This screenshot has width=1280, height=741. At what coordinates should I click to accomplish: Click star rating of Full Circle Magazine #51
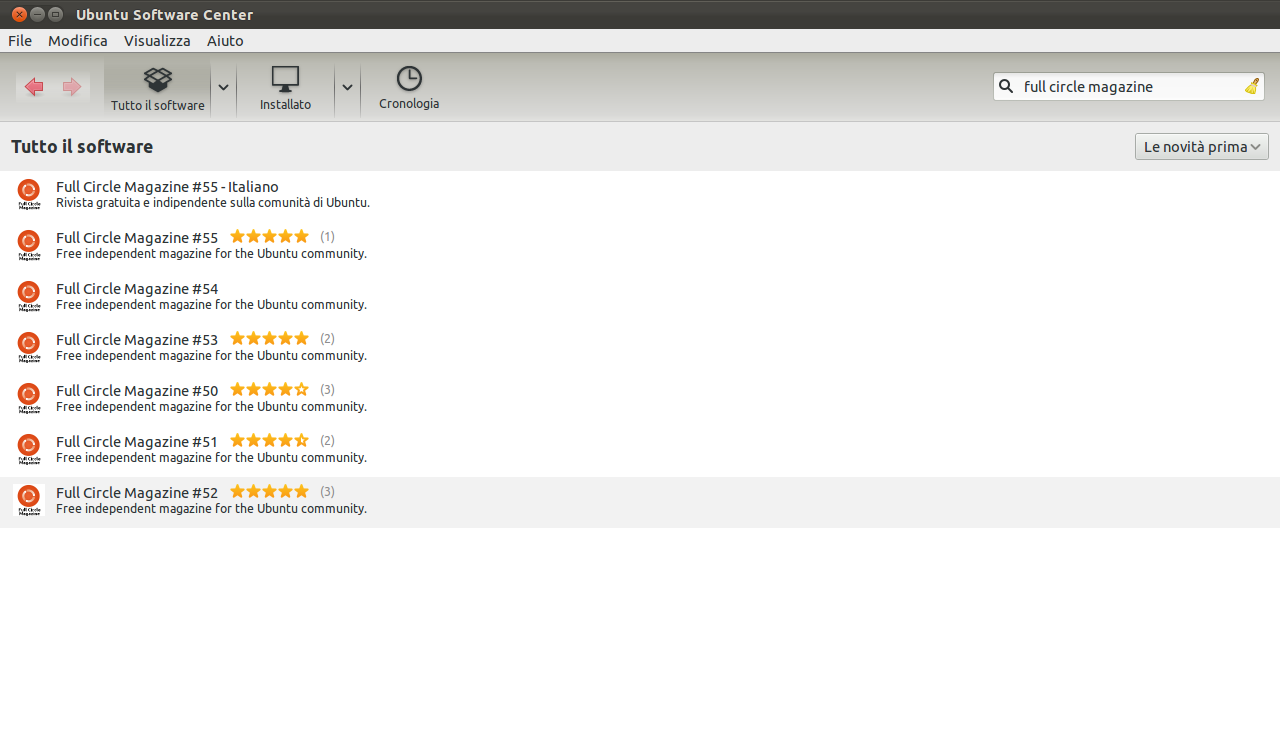(269, 441)
